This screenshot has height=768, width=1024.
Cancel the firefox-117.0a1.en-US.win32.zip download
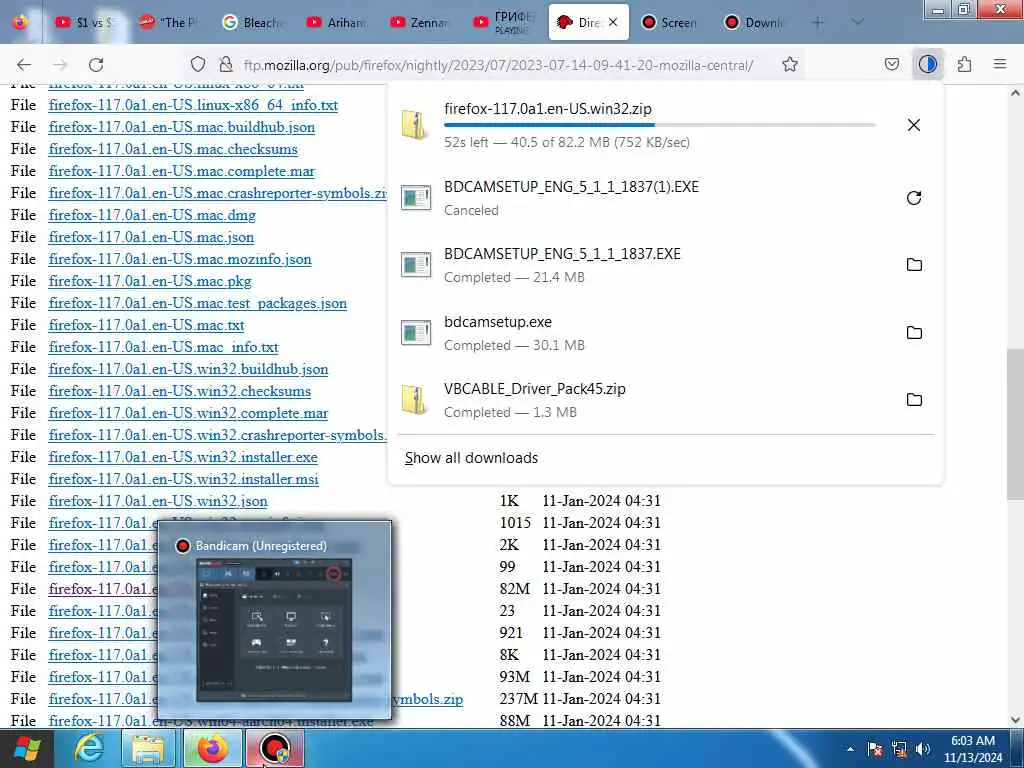pyautogui.click(x=914, y=125)
